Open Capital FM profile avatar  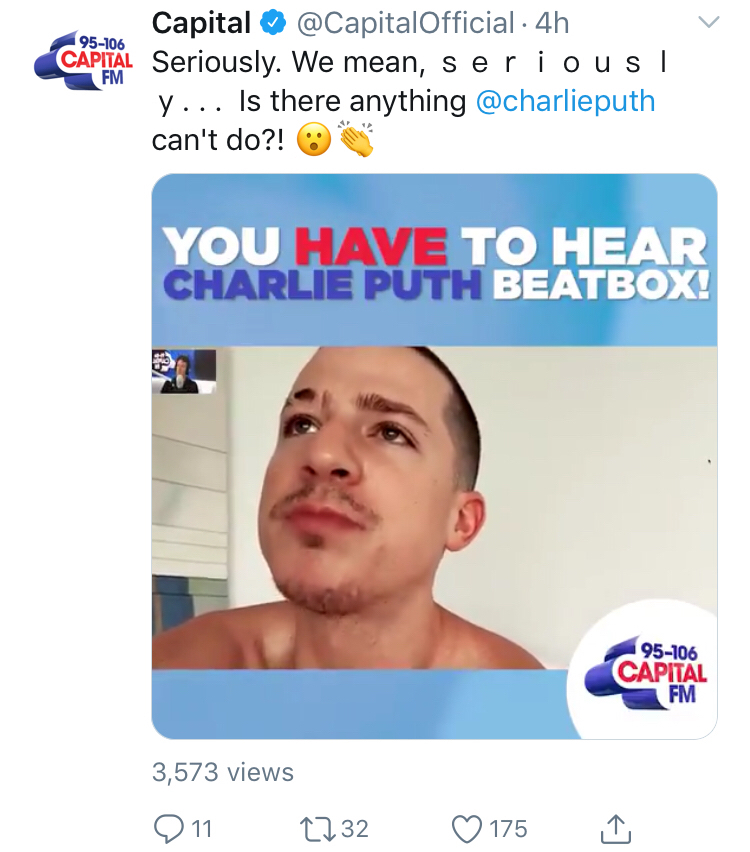click(84, 61)
